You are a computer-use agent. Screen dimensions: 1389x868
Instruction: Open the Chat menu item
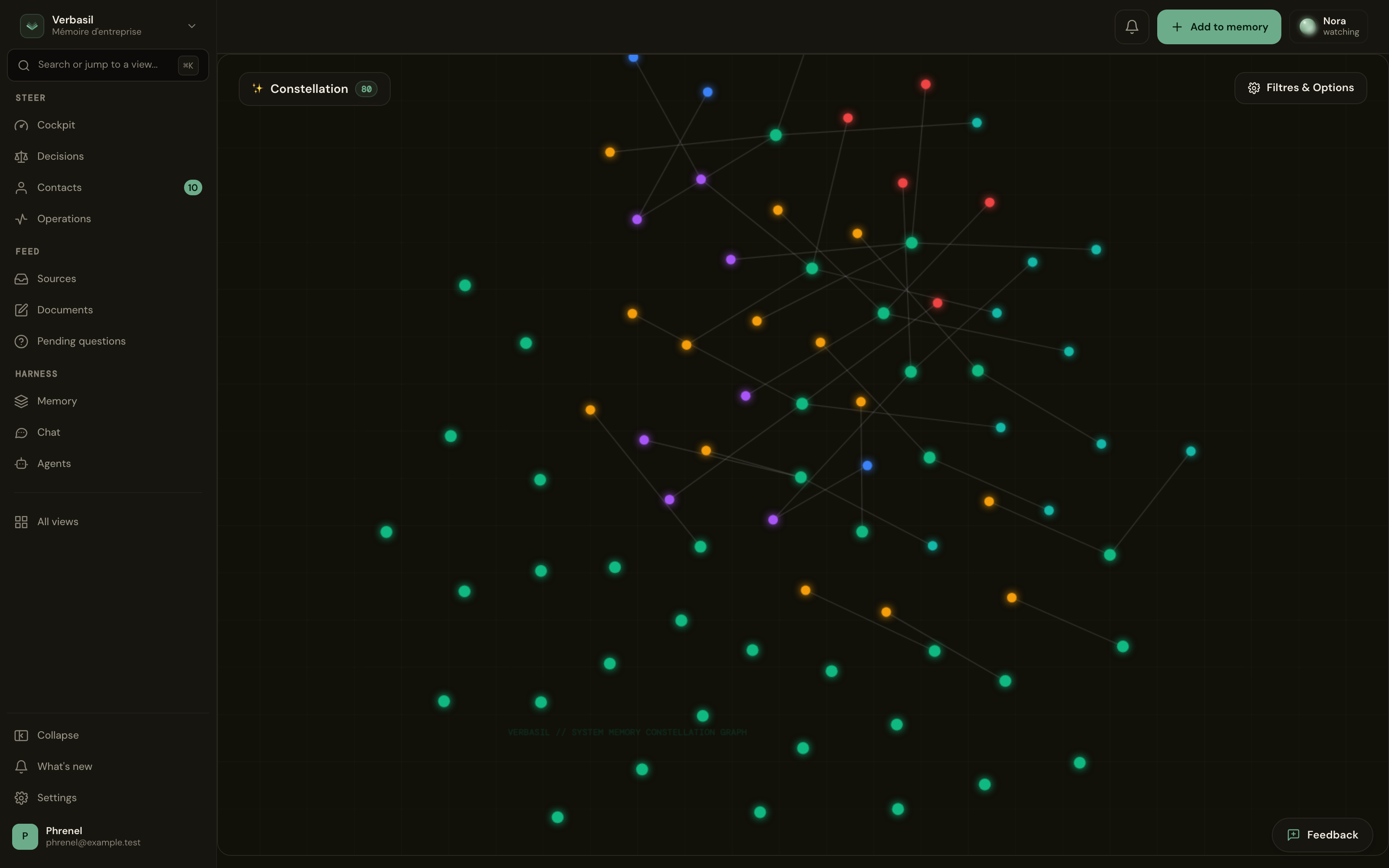point(108,433)
